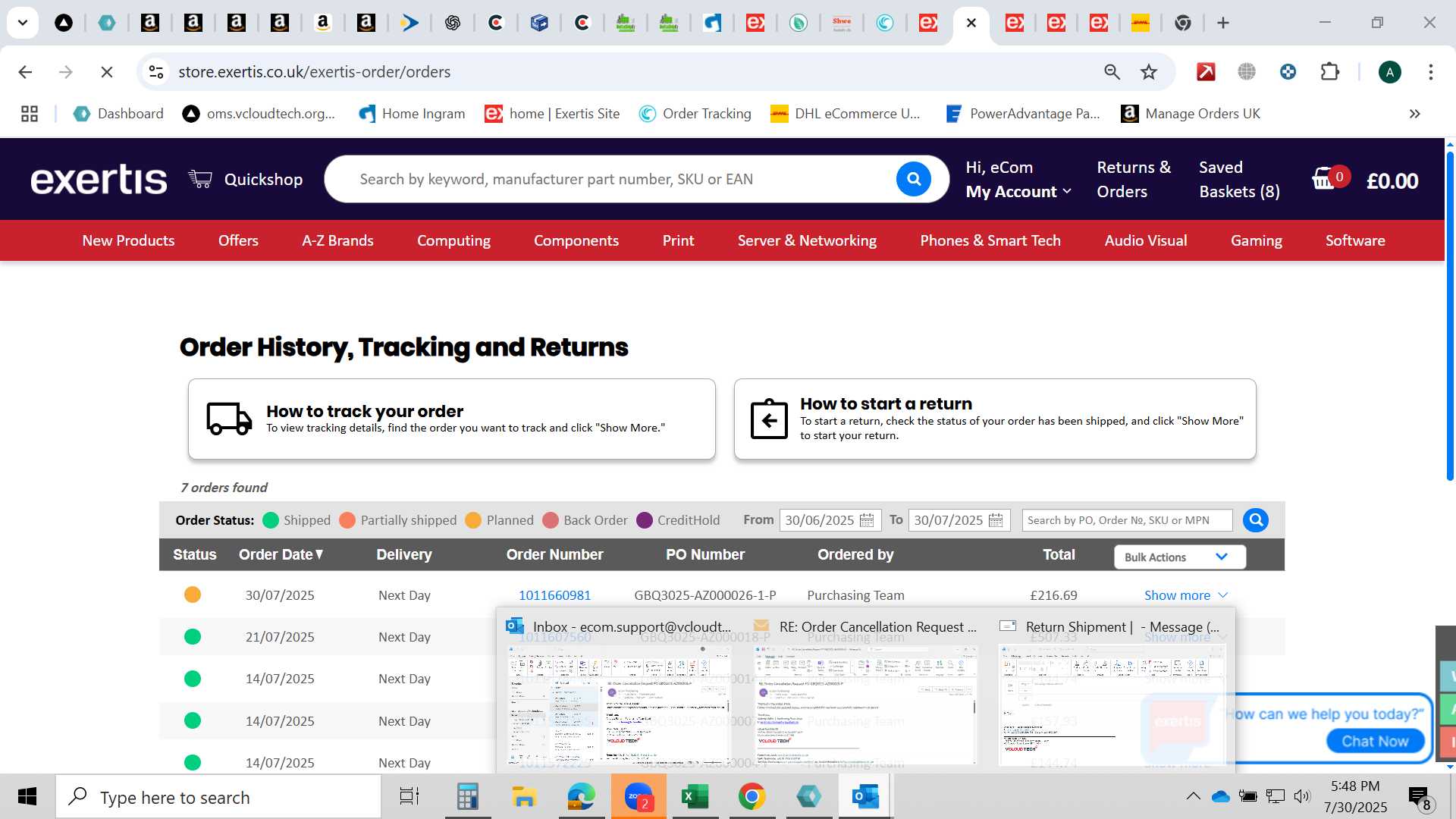Expand Show more for order 1011660981
The image size is (1456, 819).
click(x=1186, y=595)
